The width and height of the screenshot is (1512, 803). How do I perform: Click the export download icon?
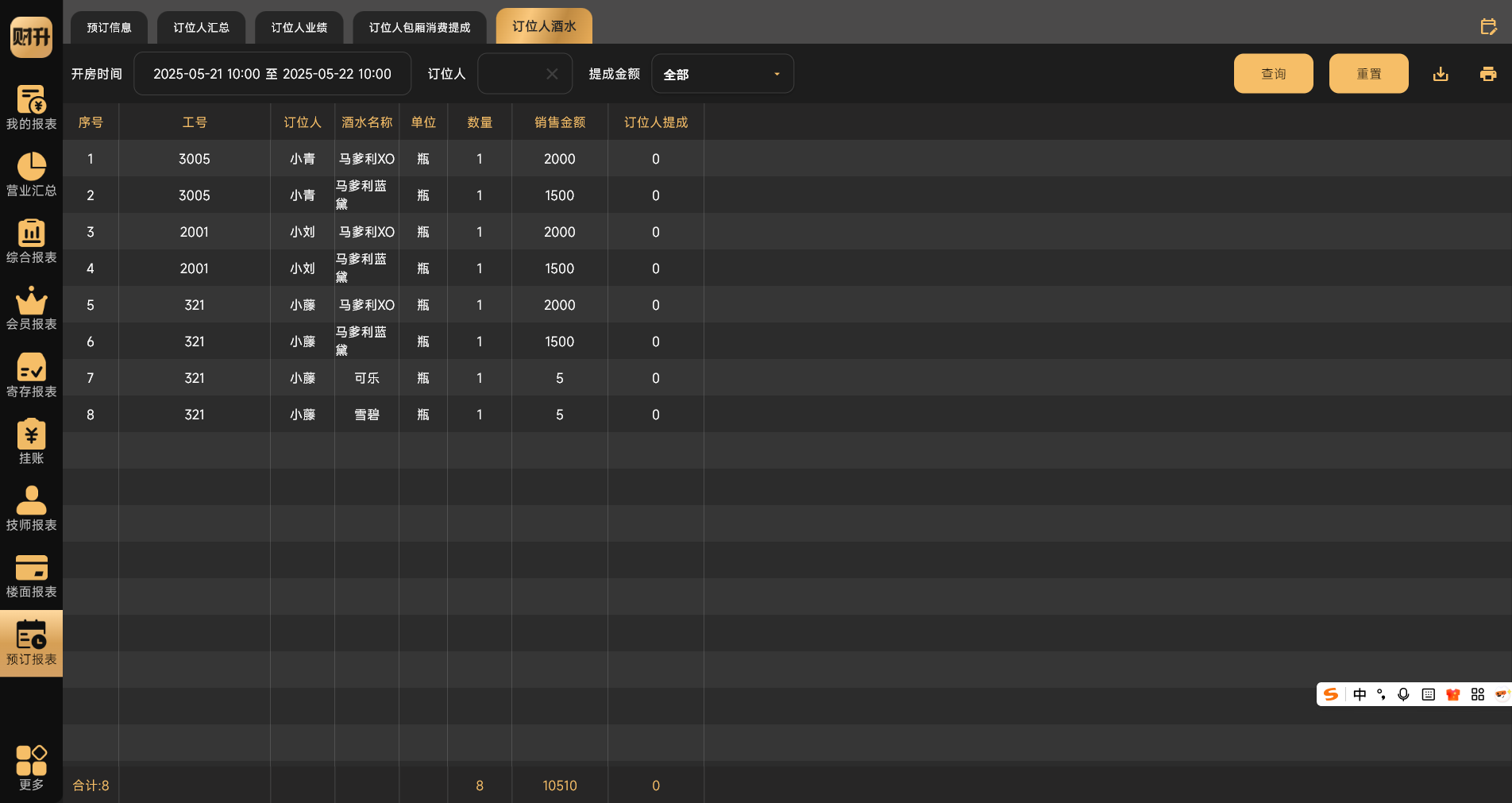[1441, 74]
